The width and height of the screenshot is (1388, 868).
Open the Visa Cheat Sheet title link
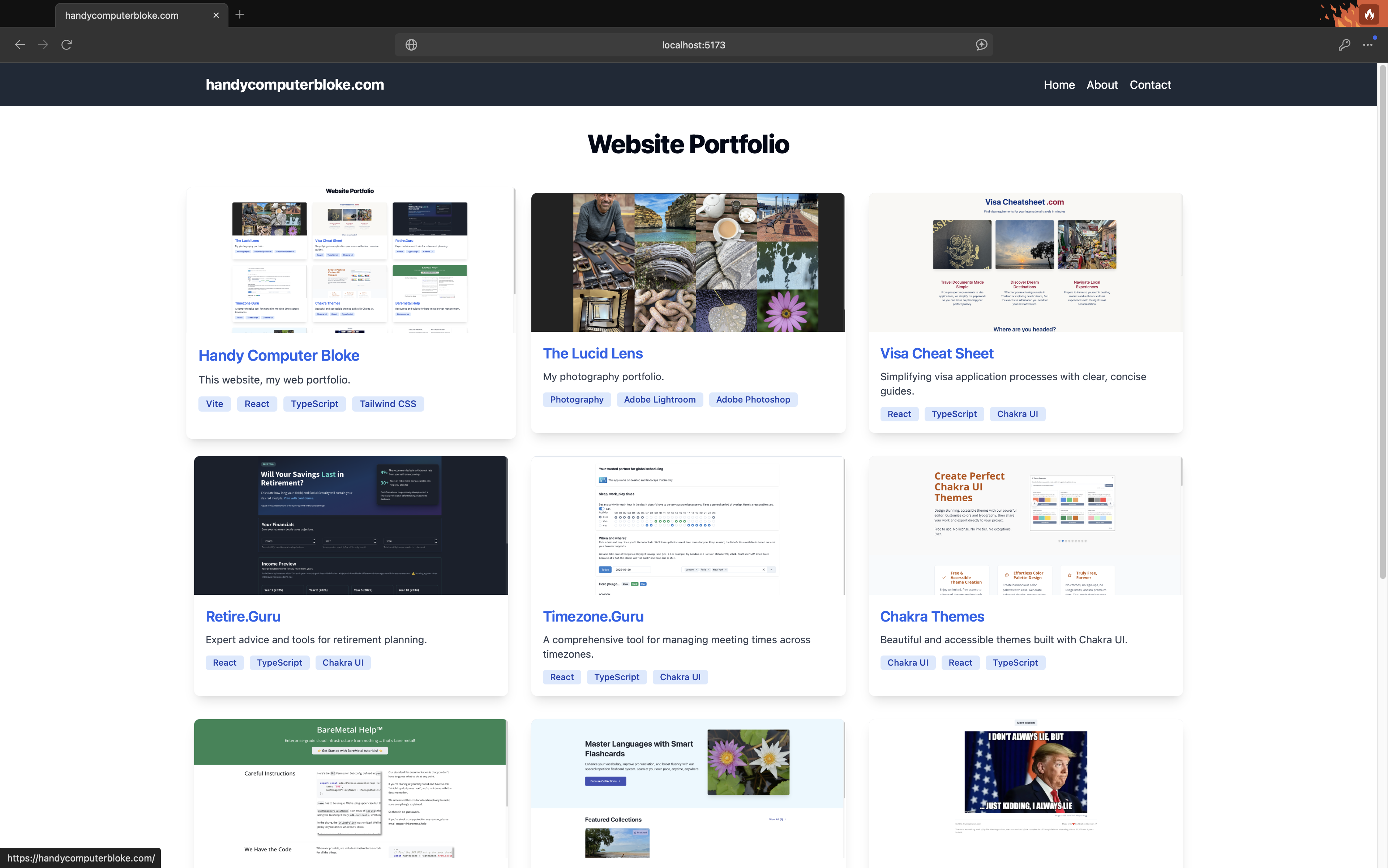pos(937,354)
